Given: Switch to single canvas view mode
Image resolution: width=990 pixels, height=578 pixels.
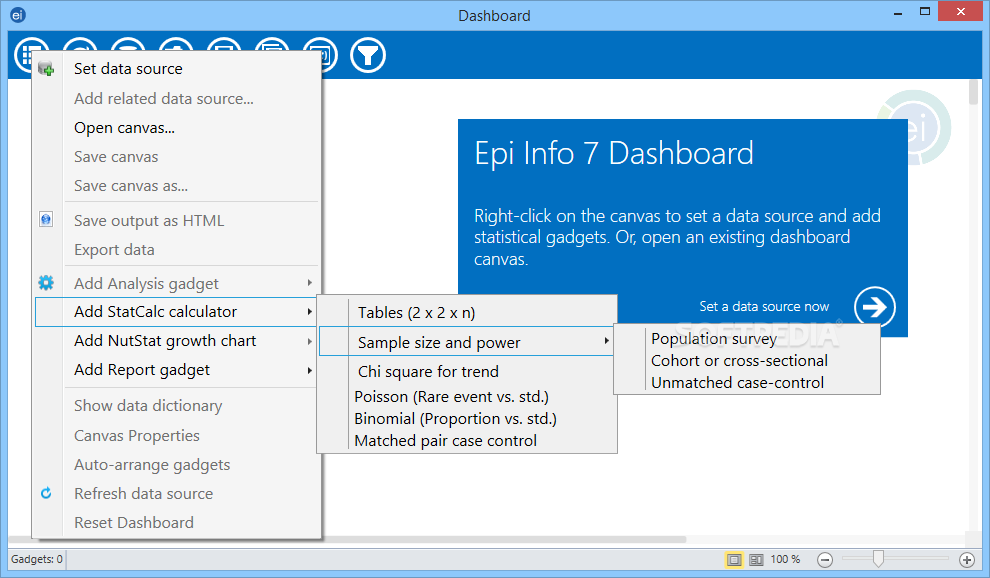Looking at the screenshot, I should click(734, 560).
